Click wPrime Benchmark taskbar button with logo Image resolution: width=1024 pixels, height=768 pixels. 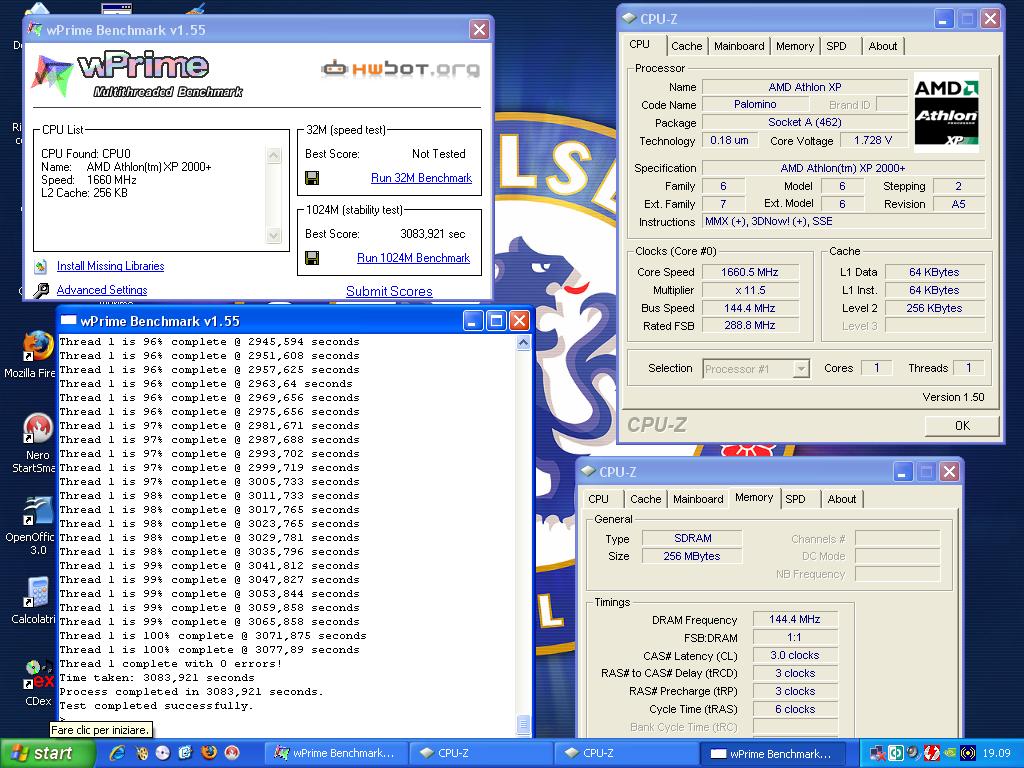pyautogui.click(x=337, y=753)
